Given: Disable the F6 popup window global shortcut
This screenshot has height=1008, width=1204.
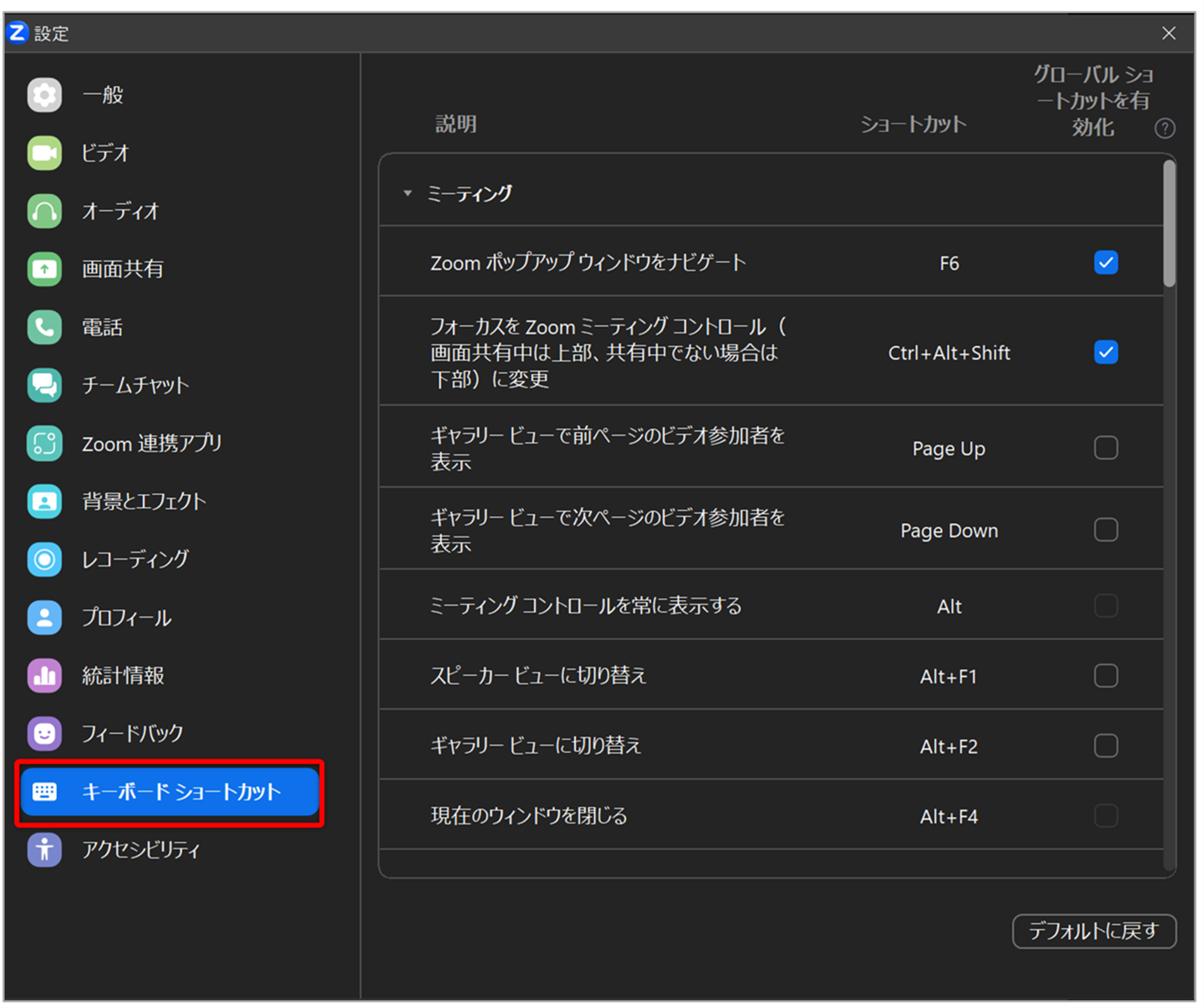Looking at the screenshot, I should click(x=1105, y=263).
